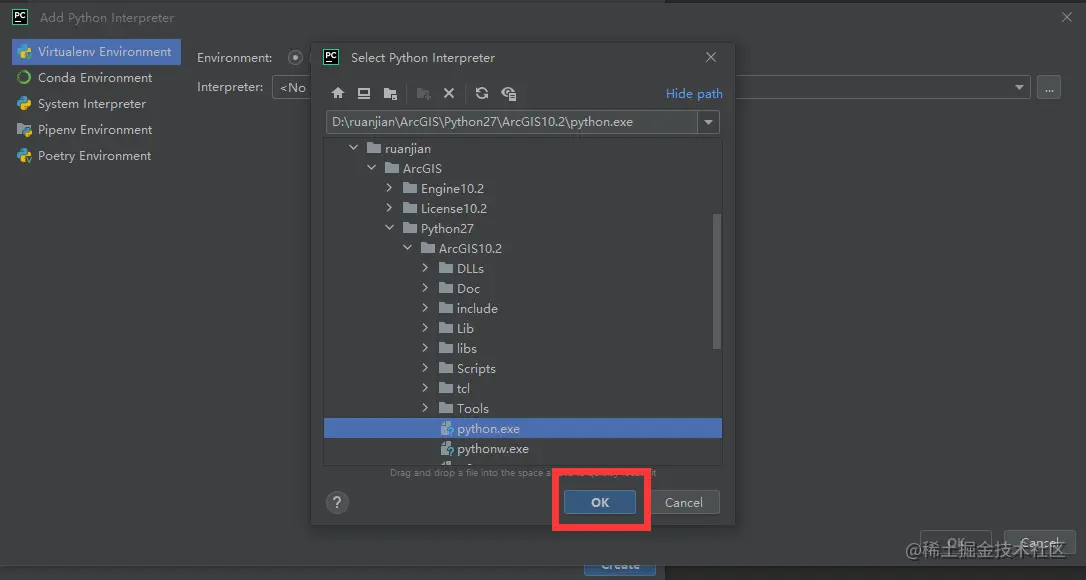The width and height of the screenshot is (1086, 580).
Task: Select tcl folder label
Action: tap(463, 388)
